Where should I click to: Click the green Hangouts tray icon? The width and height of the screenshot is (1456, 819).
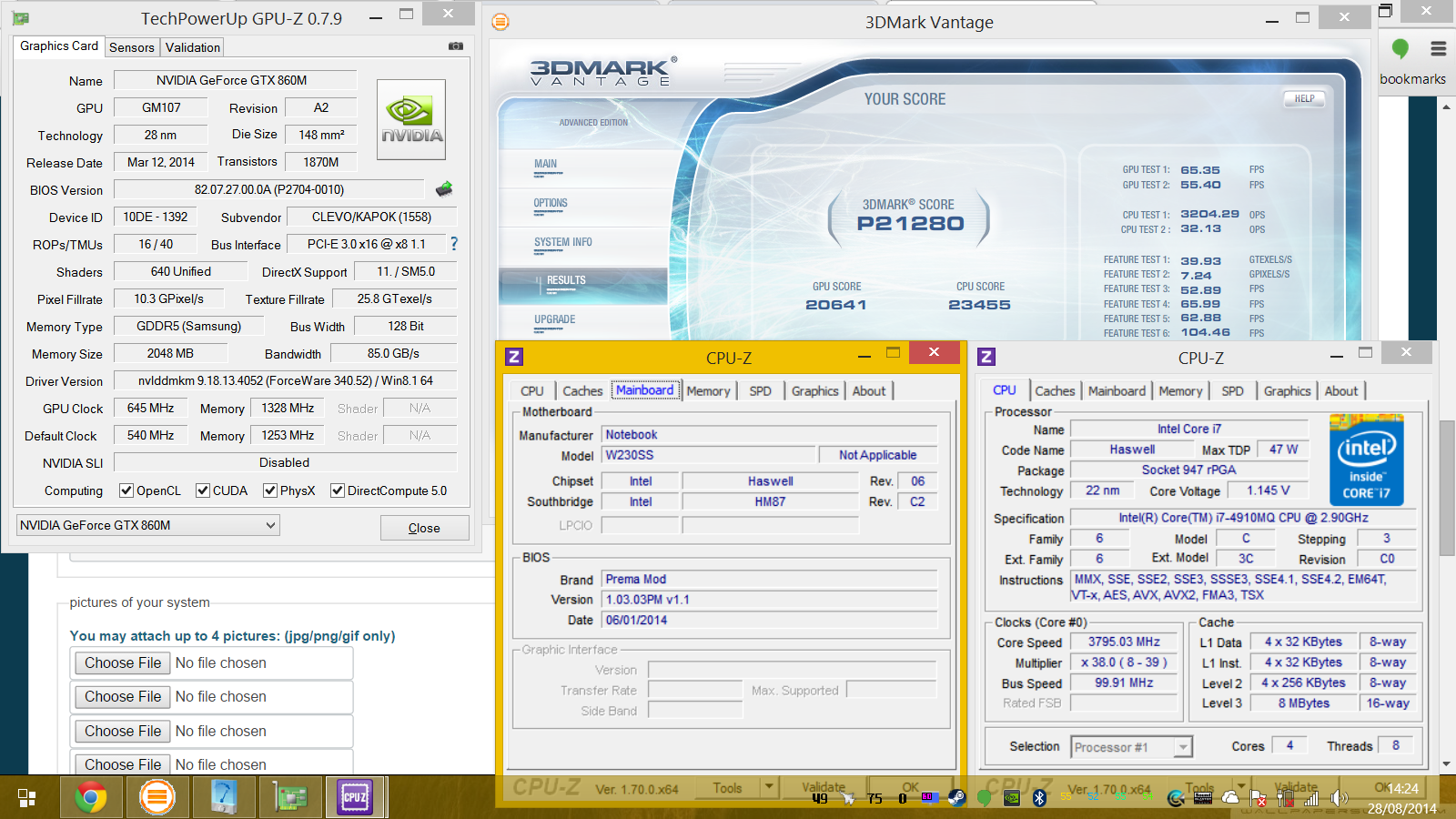(x=984, y=798)
